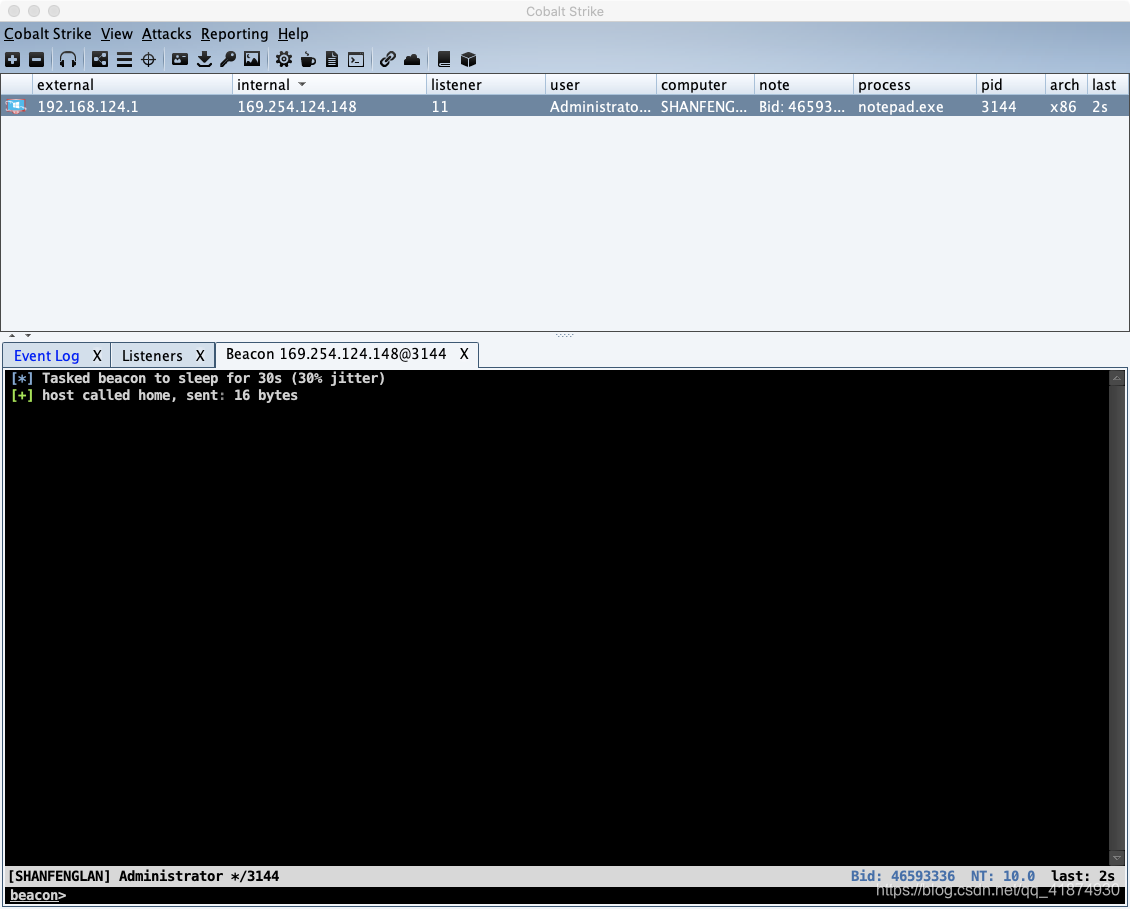This screenshot has width=1130, height=909.
Task: Sort by the external column header
Action: tap(133, 84)
